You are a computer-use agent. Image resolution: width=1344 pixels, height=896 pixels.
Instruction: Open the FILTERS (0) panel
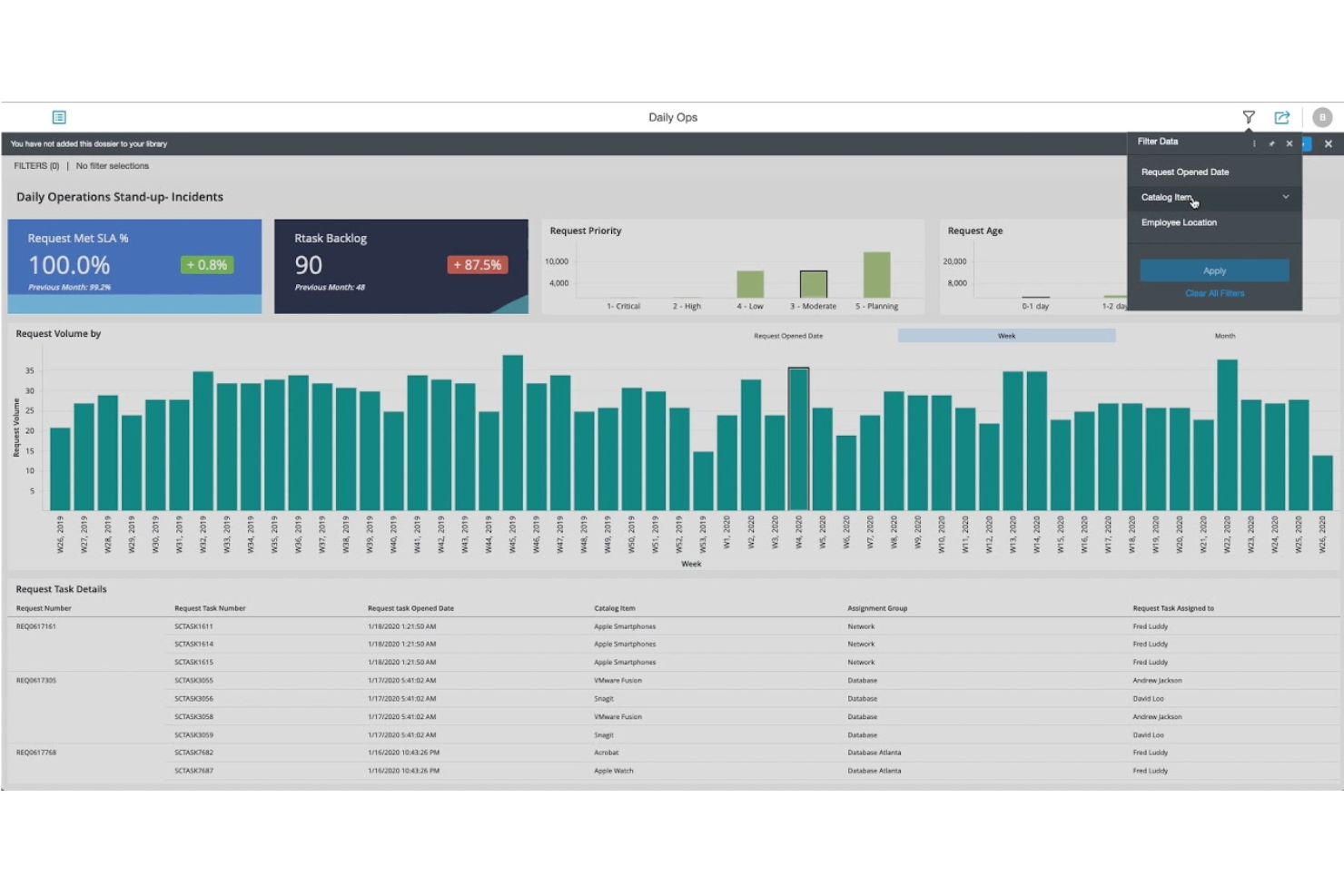[x=36, y=165]
